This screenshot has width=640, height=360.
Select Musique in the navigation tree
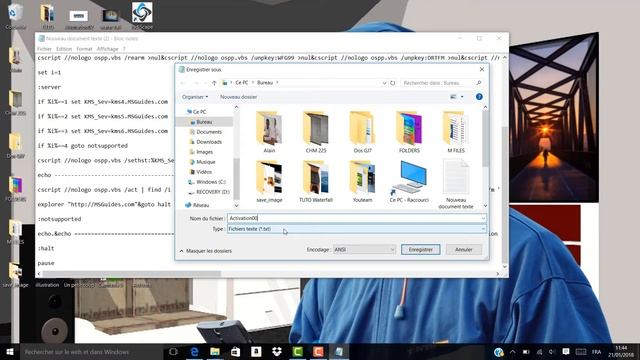[x=205, y=162]
